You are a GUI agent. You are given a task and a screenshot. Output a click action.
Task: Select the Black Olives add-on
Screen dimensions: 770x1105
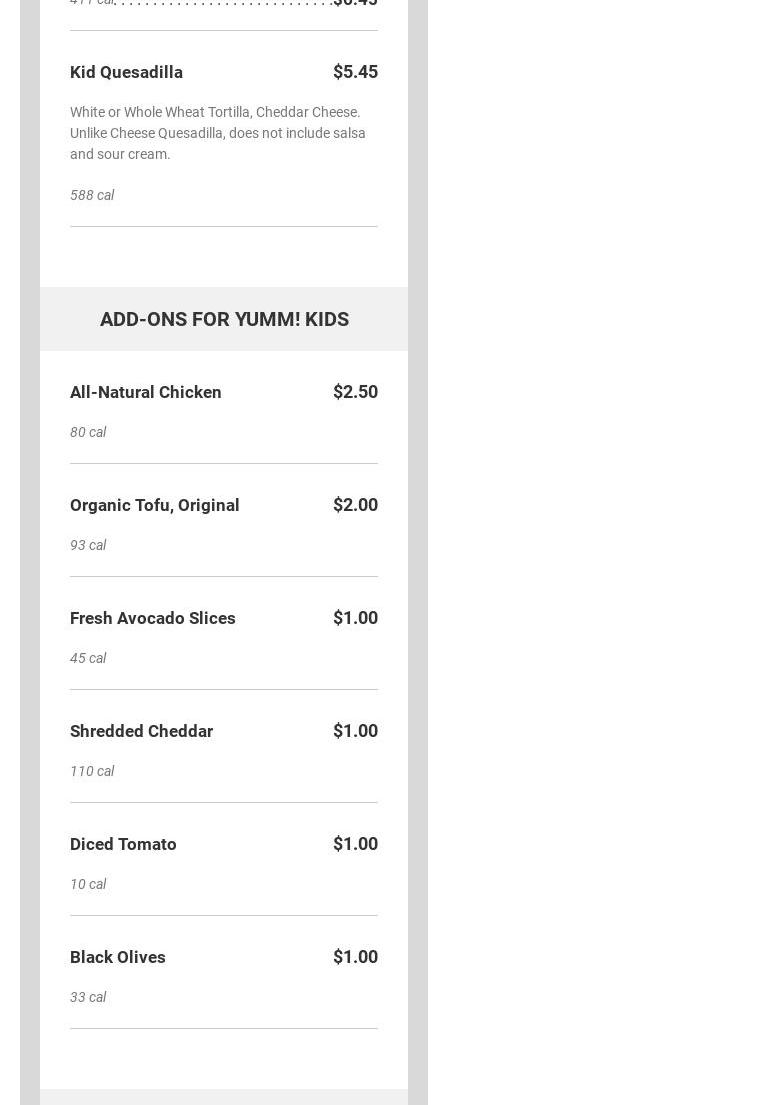coord(118,957)
